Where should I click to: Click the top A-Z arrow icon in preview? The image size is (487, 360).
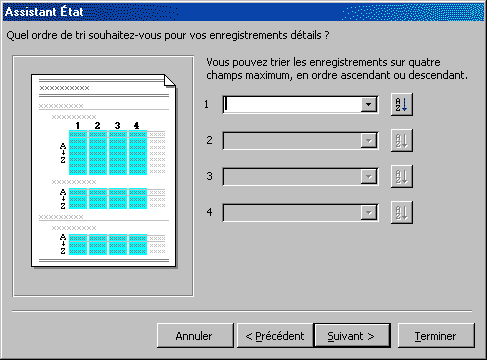click(63, 153)
